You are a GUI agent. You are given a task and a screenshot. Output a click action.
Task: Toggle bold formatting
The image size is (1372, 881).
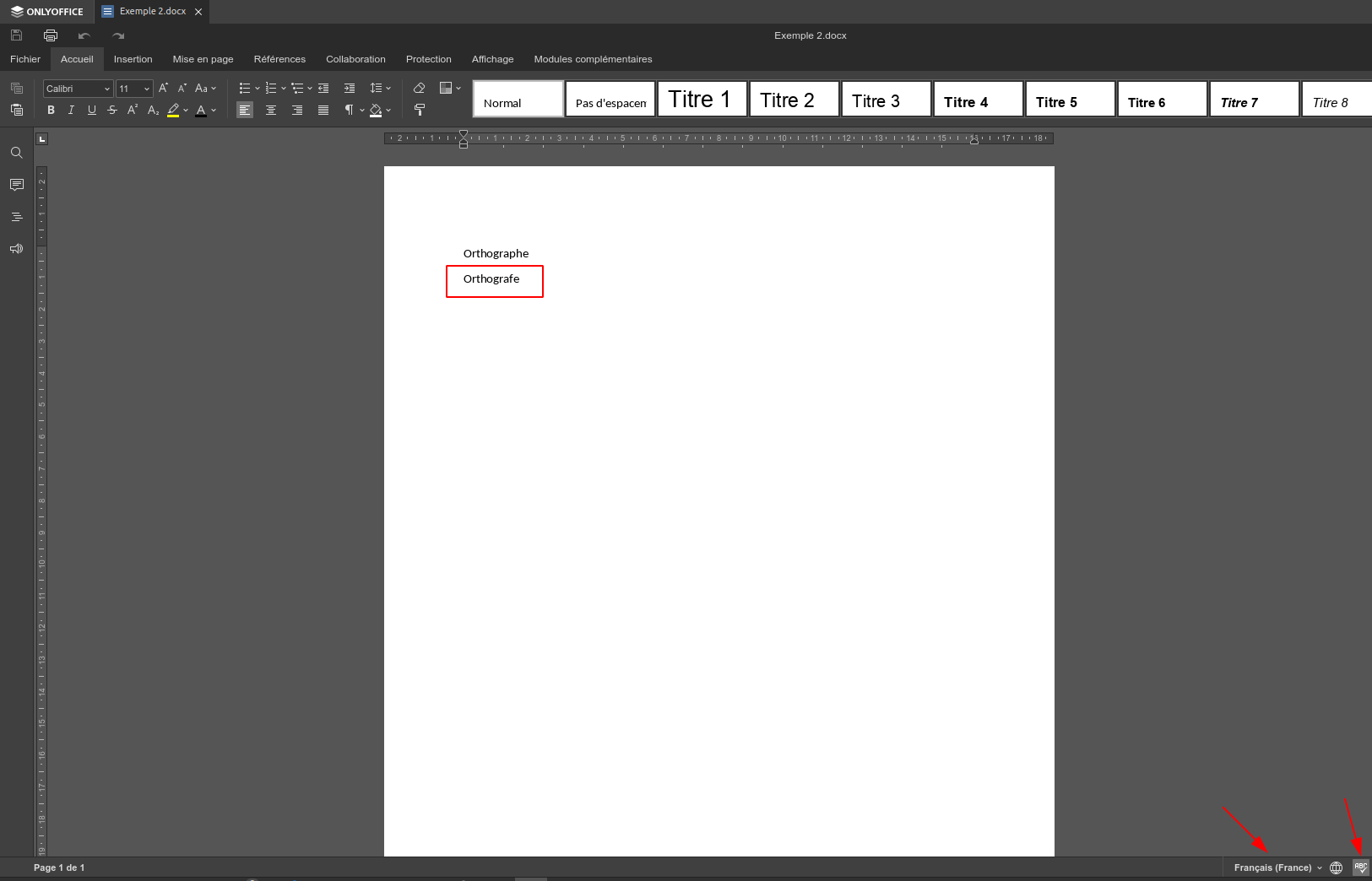click(x=51, y=110)
